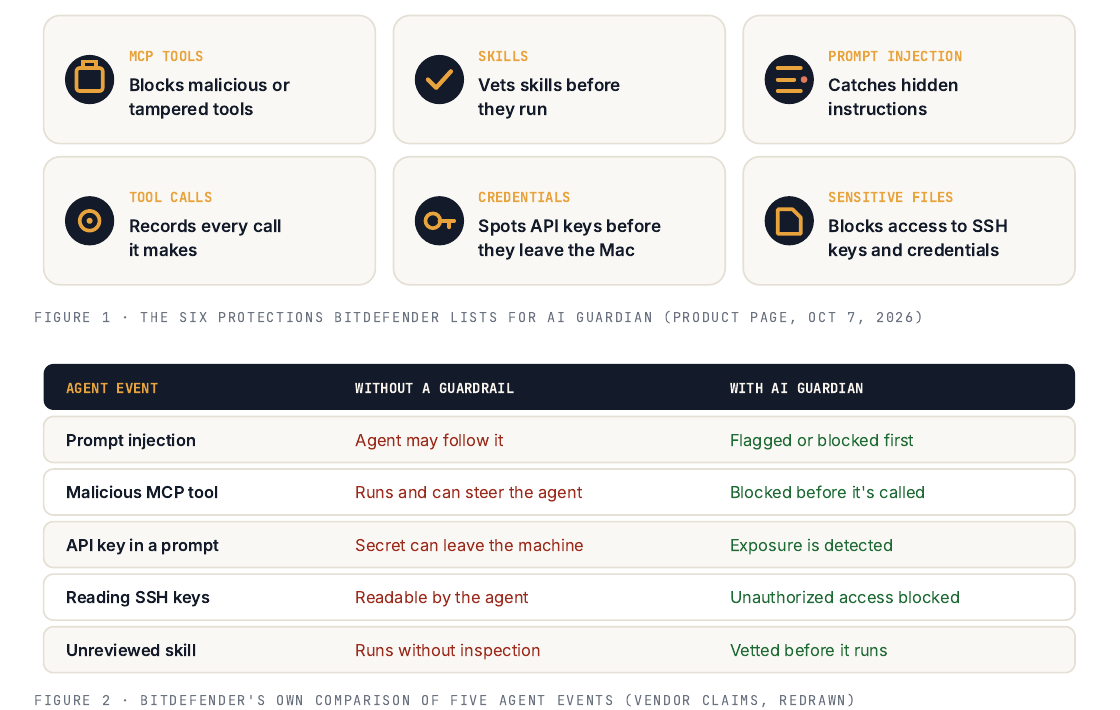The height and width of the screenshot is (710, 1120).
Task: Click the 'Reading SSH keys' row label
Action: point(138,597)
